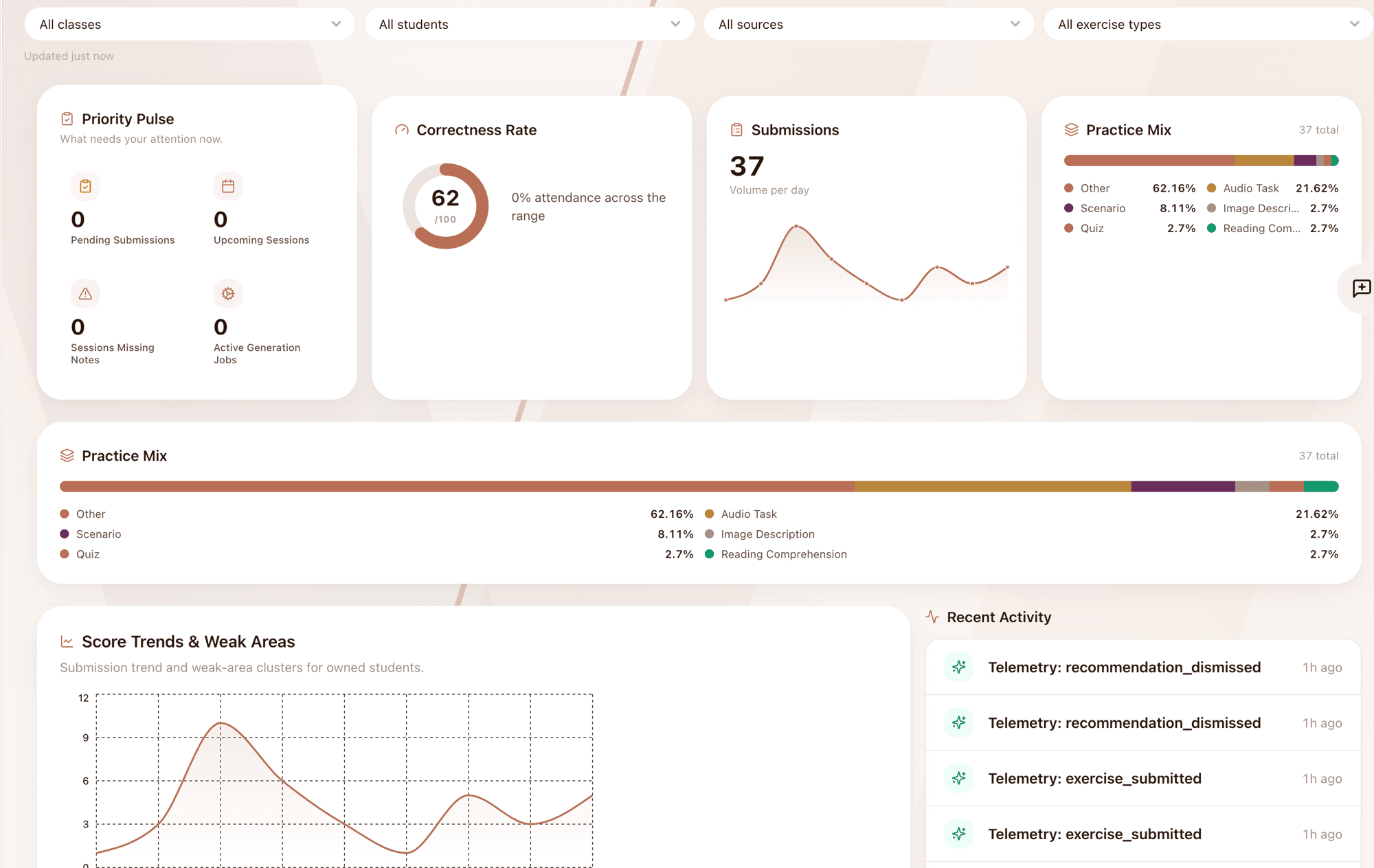Click the Recent Activity heading
Screen dimensions: 1374x868
pos(999,617)
